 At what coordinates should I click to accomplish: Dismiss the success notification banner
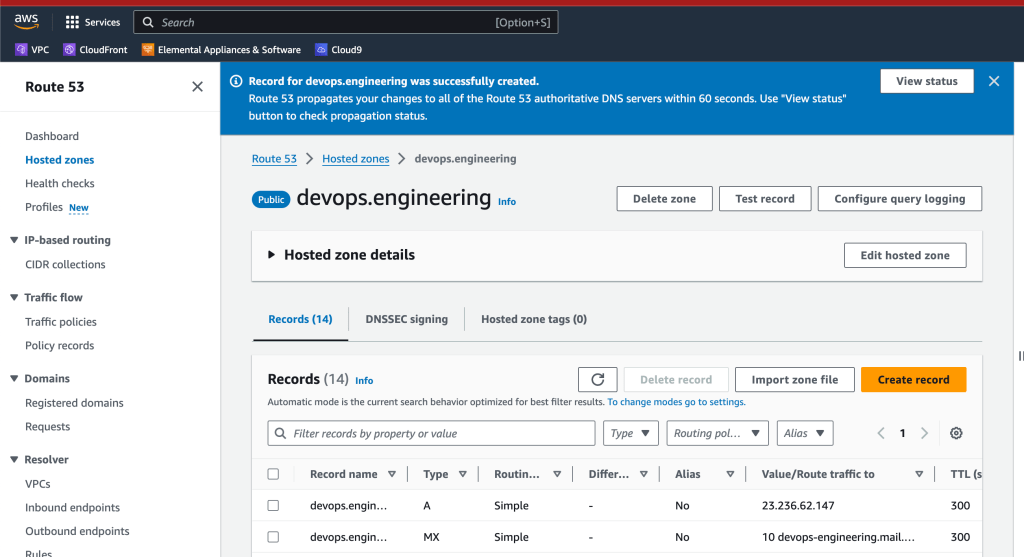(994, 81)
